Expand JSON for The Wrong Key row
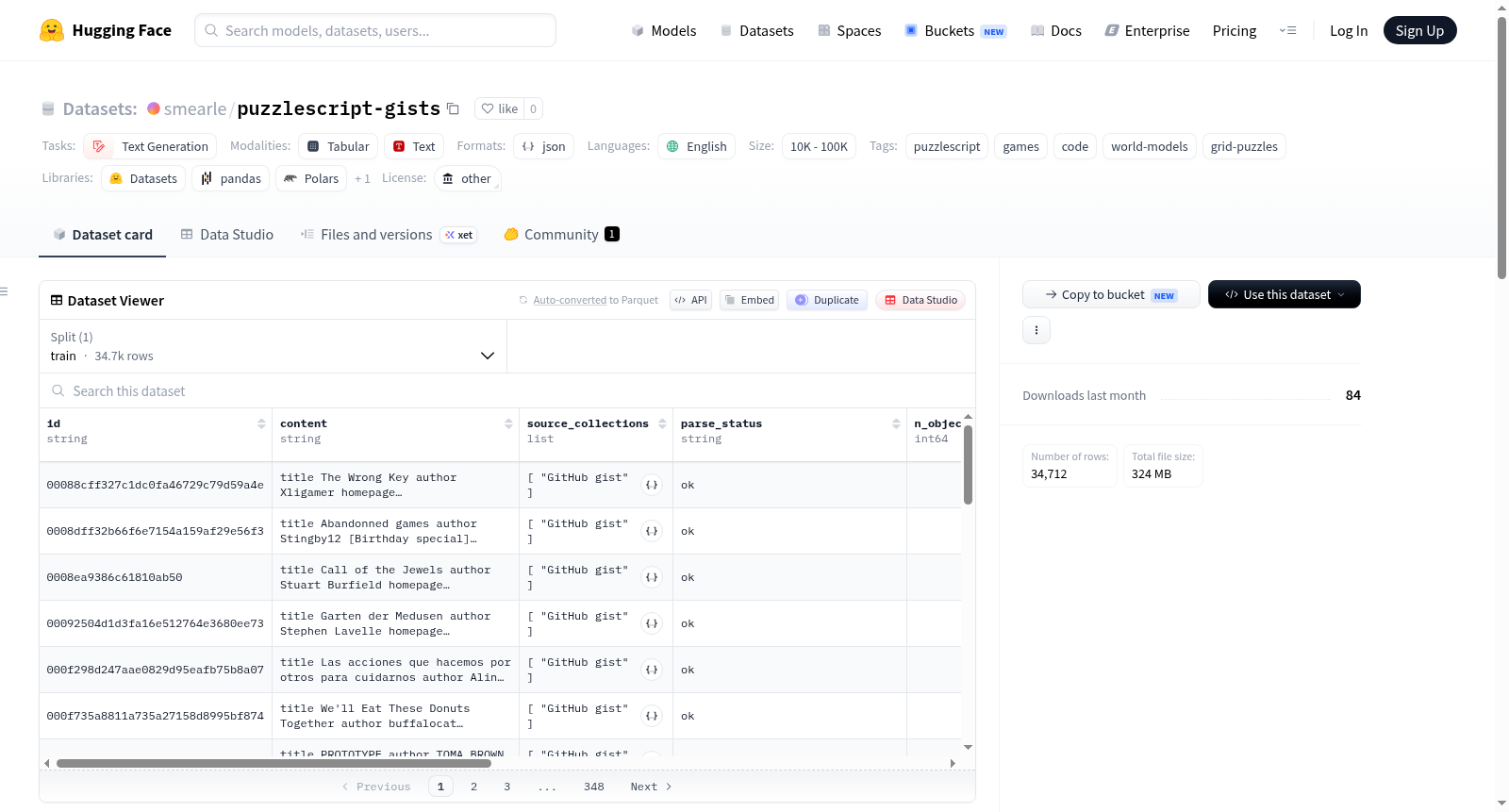Screen dimensions: 1509x812 [x=652, y=485]
